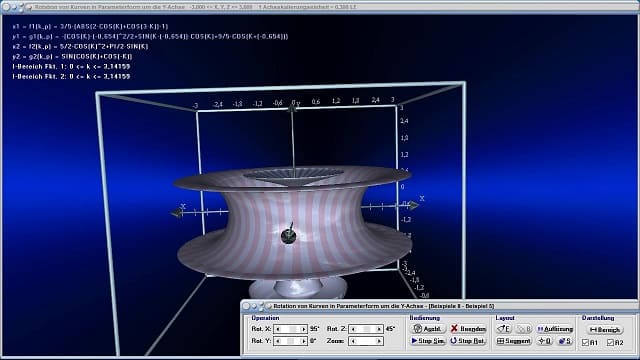This screenshot has height=360, width=640.
Task: Click the E layout button
Action: click(x=504, y=329)
